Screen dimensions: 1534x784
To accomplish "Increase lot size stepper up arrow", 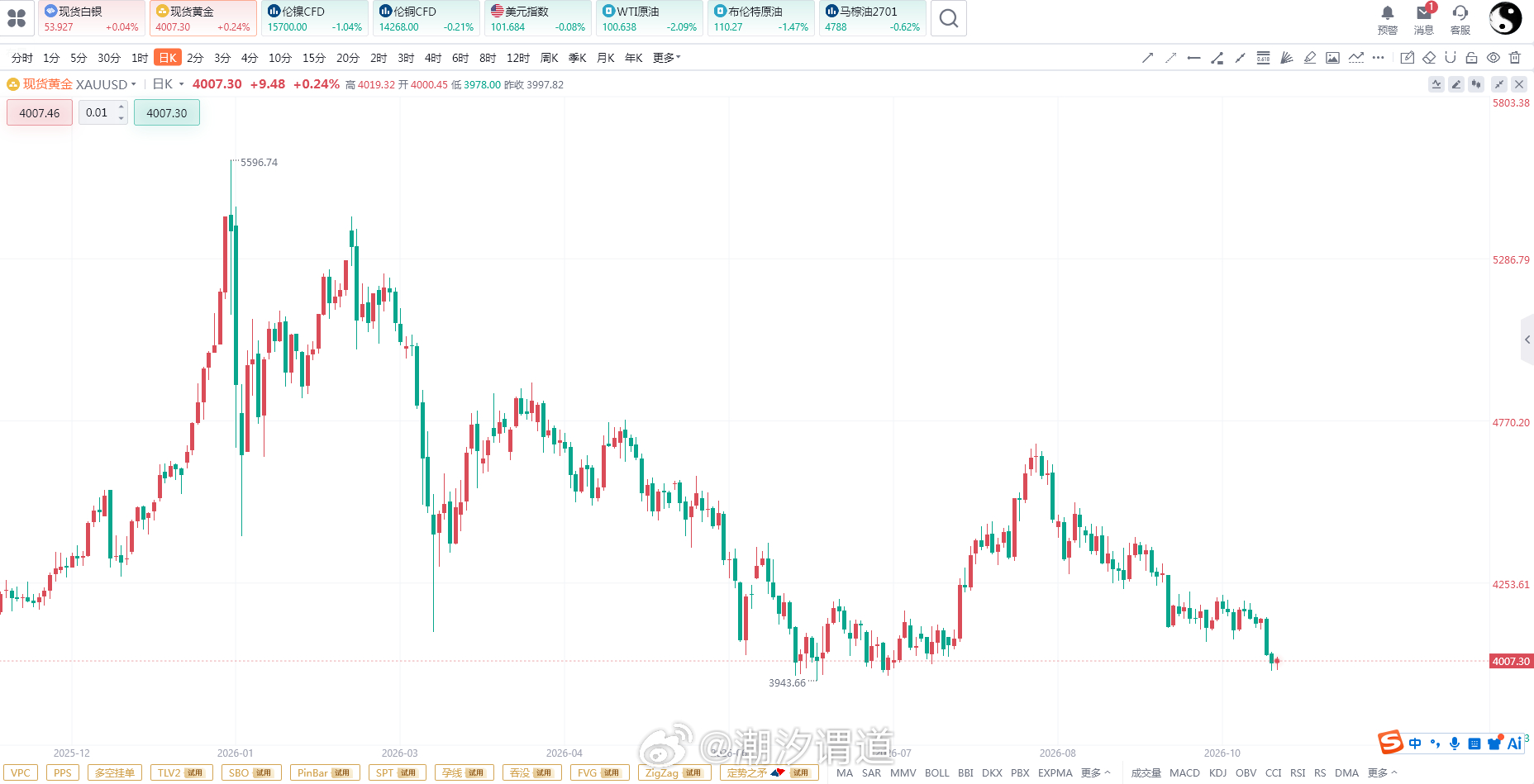I will [121, 107].
